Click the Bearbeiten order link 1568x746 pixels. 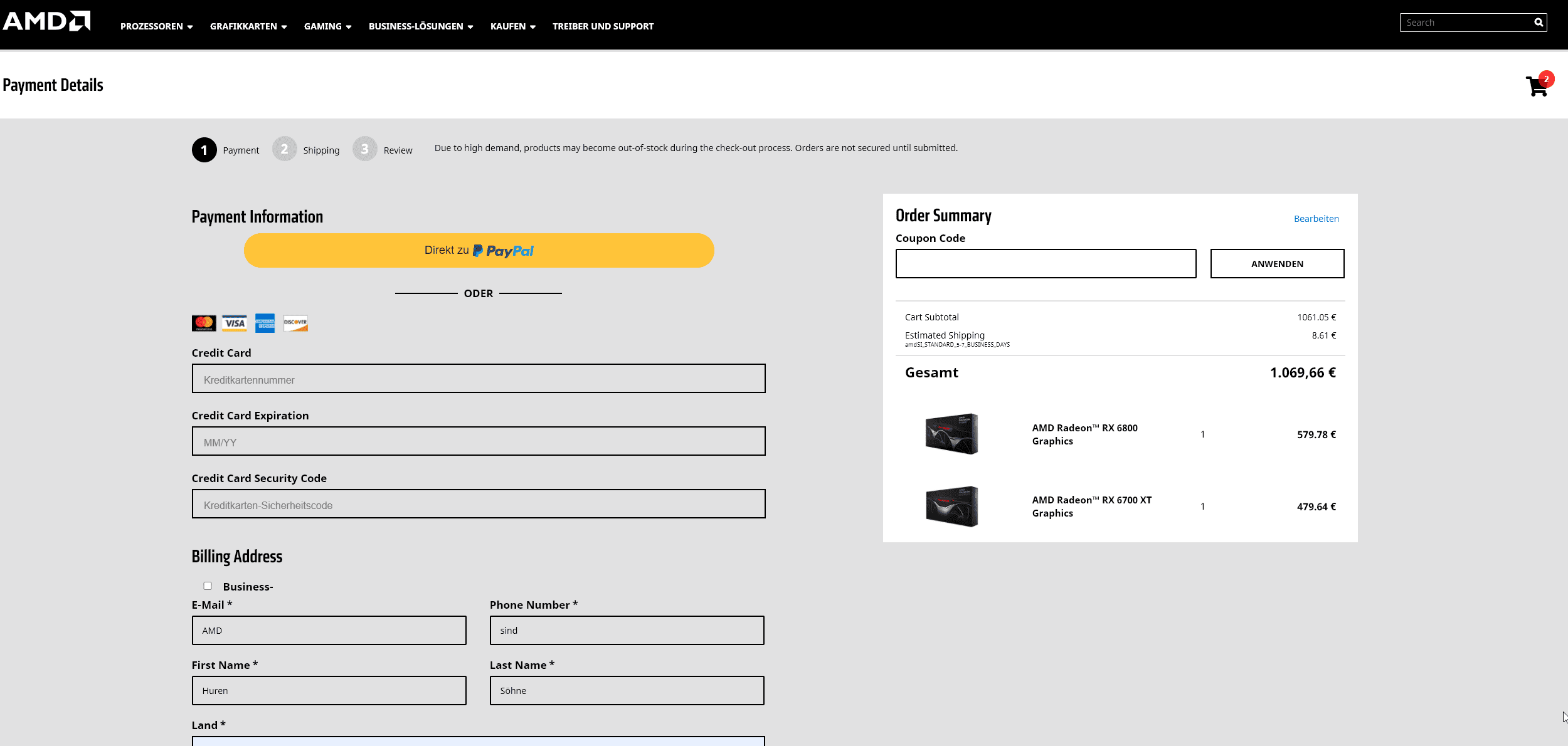click(1316, 219)
